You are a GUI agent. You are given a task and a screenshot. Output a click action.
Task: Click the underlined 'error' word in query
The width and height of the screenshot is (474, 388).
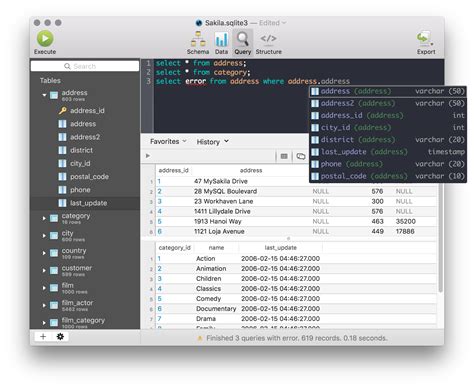point(196,81)
